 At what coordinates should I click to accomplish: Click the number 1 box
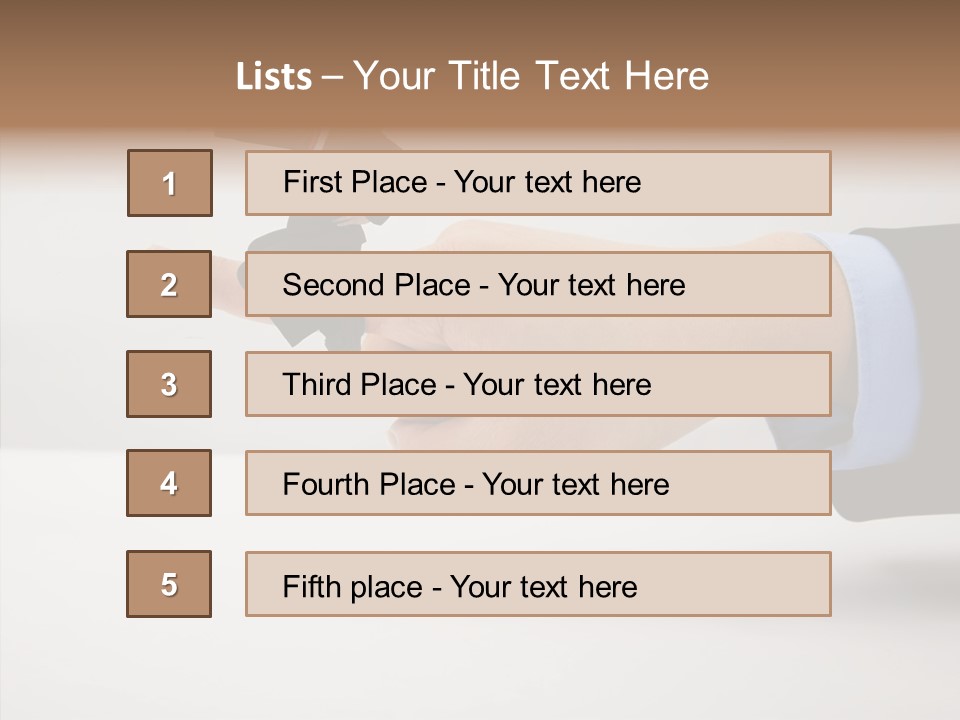170,183
